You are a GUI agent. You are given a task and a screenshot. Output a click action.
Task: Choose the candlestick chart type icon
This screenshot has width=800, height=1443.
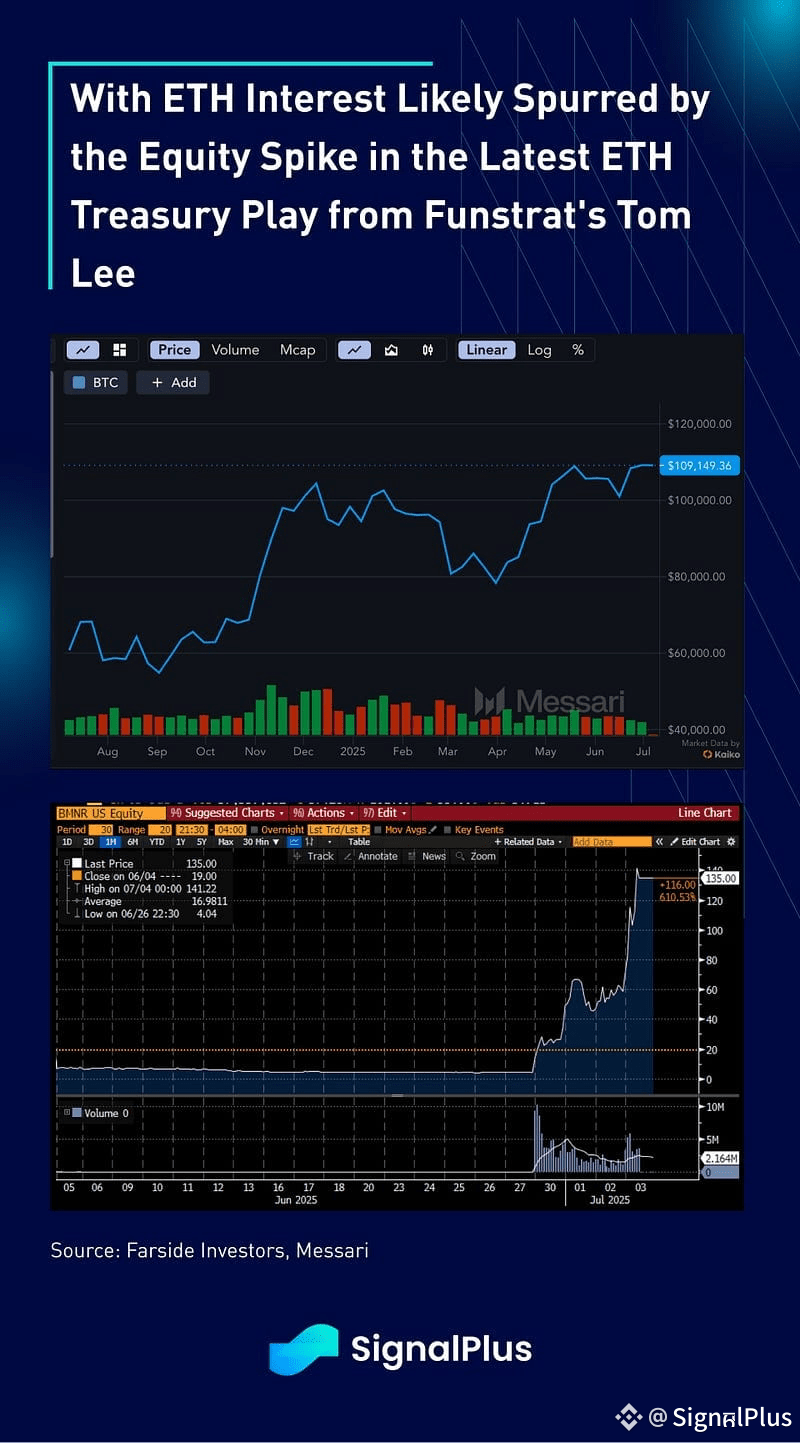[428, 350]
